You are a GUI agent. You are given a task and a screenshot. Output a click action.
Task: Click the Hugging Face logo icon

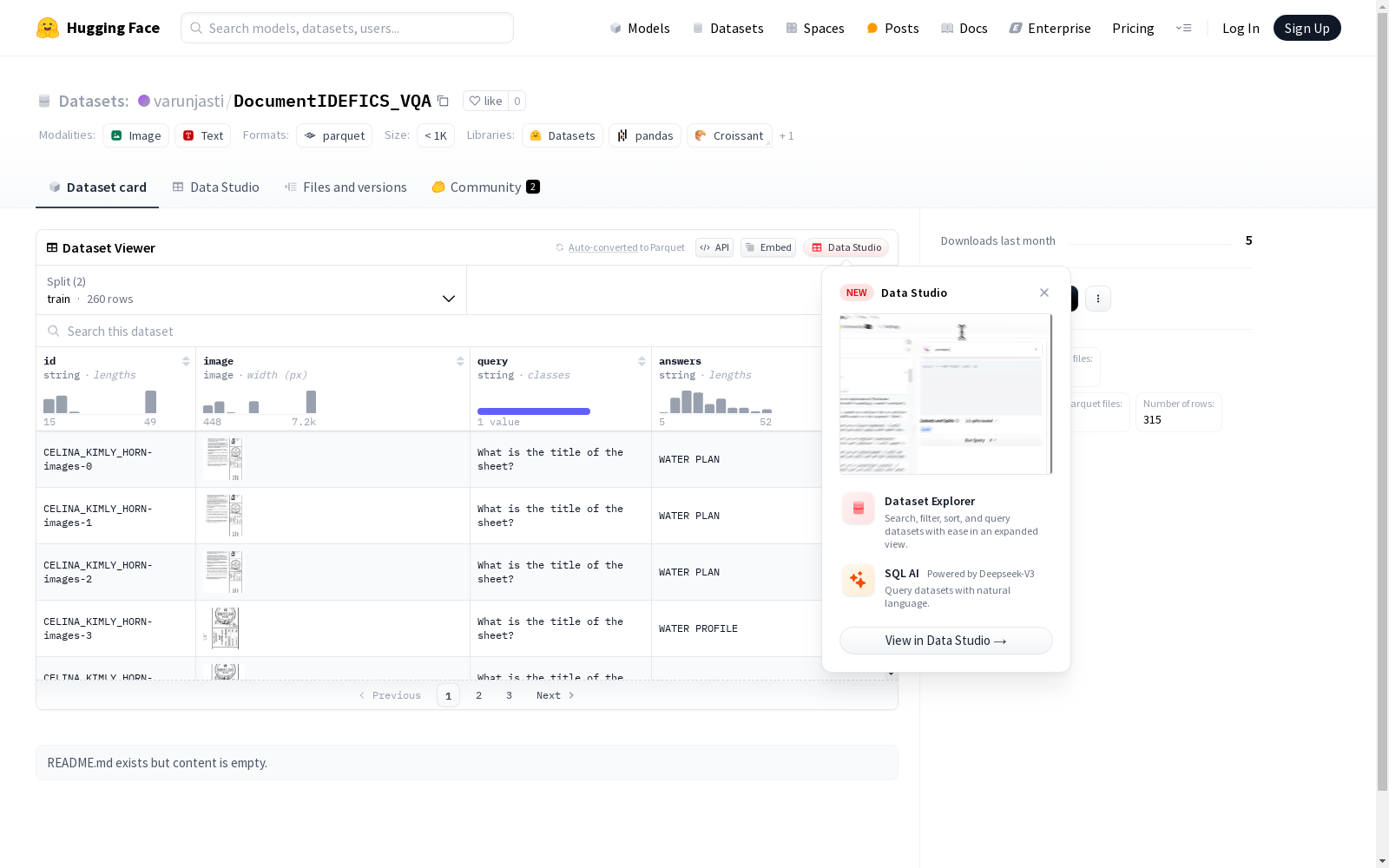48,28
